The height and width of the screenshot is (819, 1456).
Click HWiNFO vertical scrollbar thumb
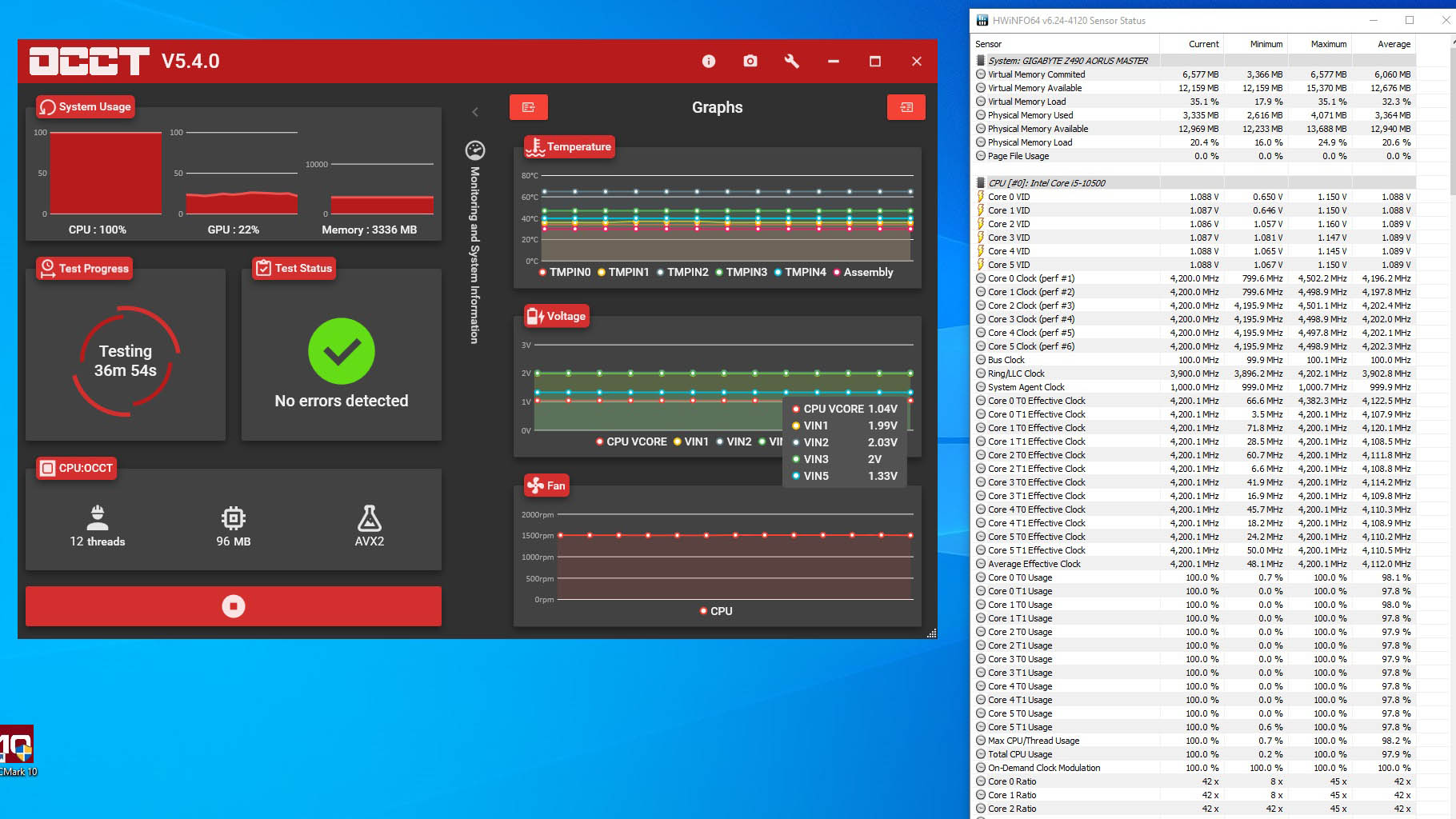(1453, 120)
